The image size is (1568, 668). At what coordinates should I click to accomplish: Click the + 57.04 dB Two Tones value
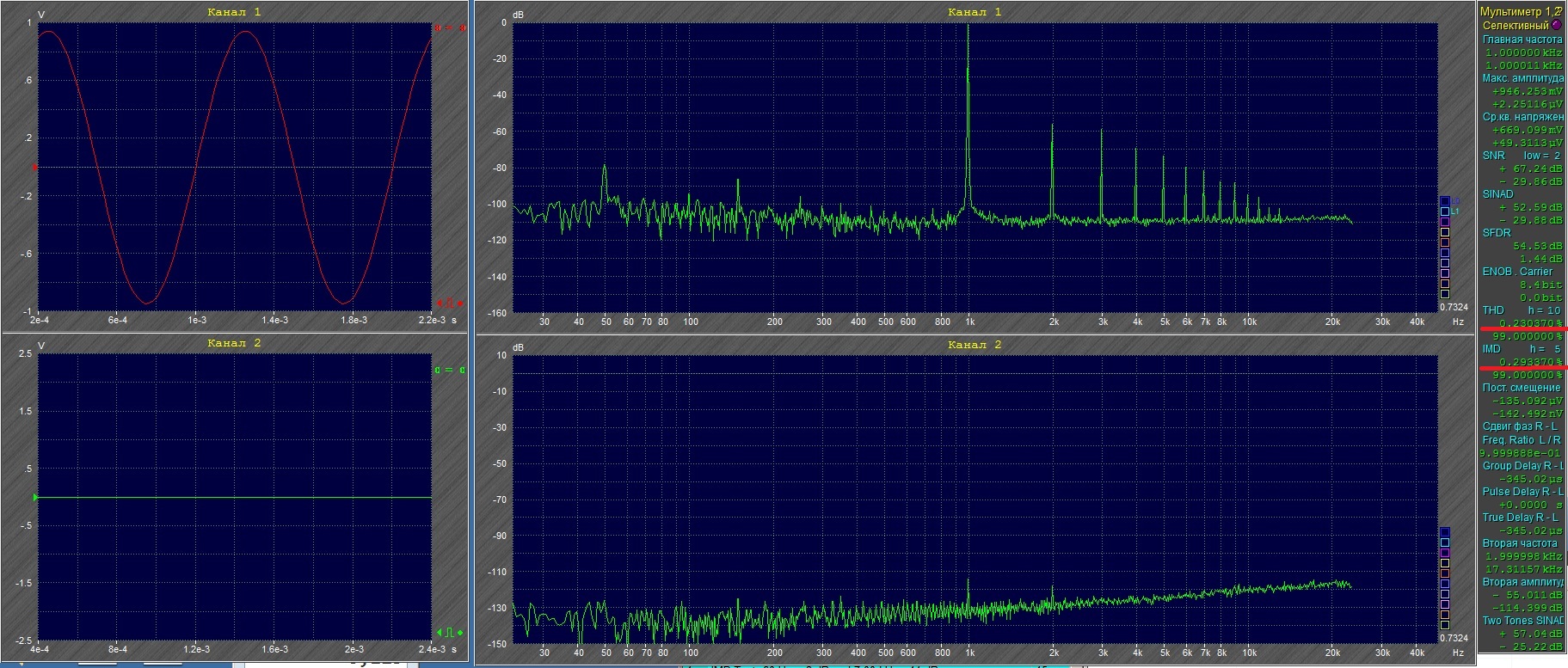[x=1530, y=634]
